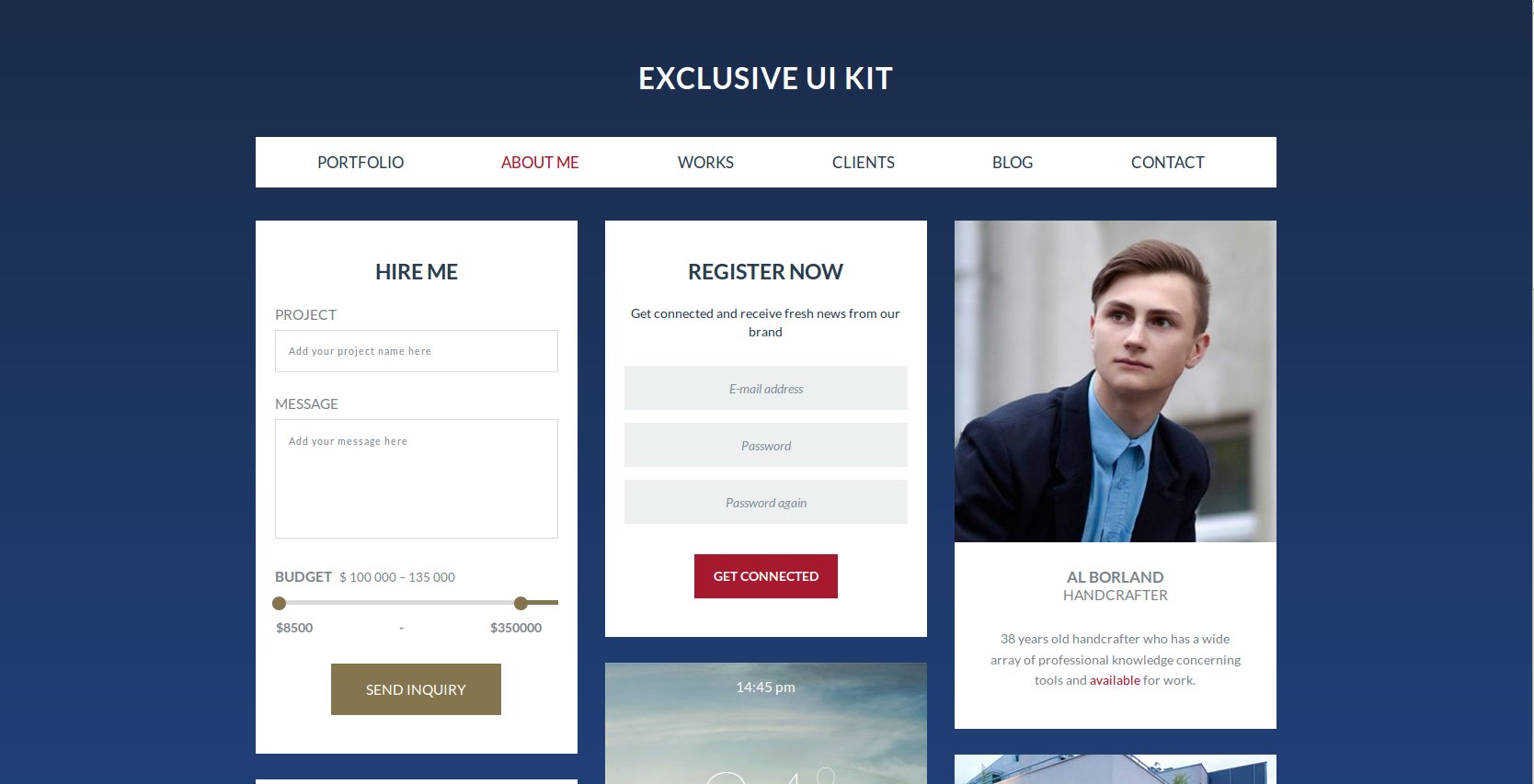
Task: Focus the E-mail address field
Action: [x=766, y=388]
